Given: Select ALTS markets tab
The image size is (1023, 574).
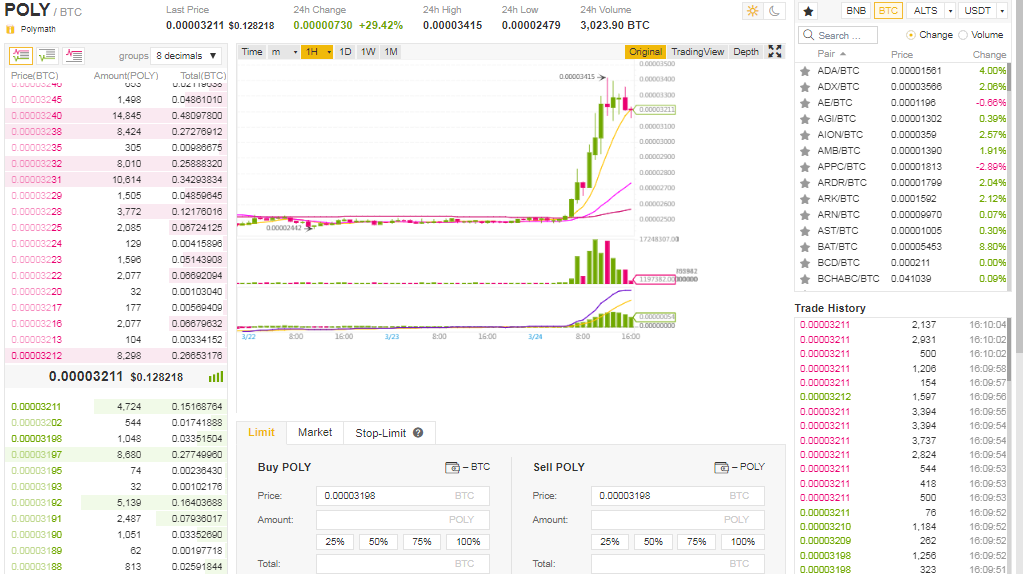Looking at the screenshot, I should pos(925,11).
